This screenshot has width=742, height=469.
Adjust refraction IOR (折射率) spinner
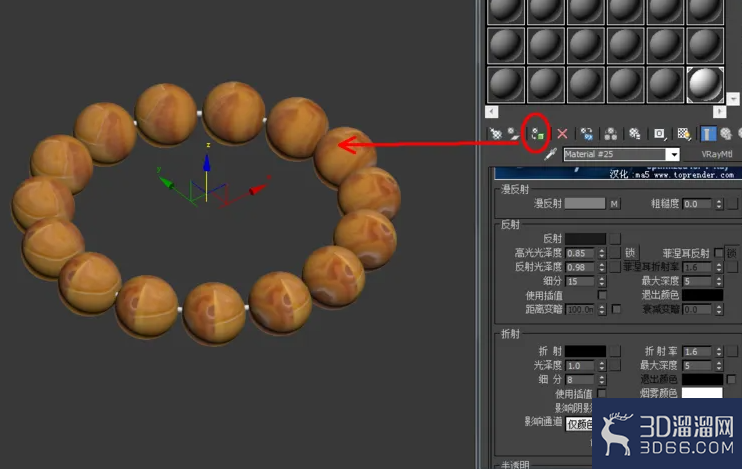coord(719,352)
